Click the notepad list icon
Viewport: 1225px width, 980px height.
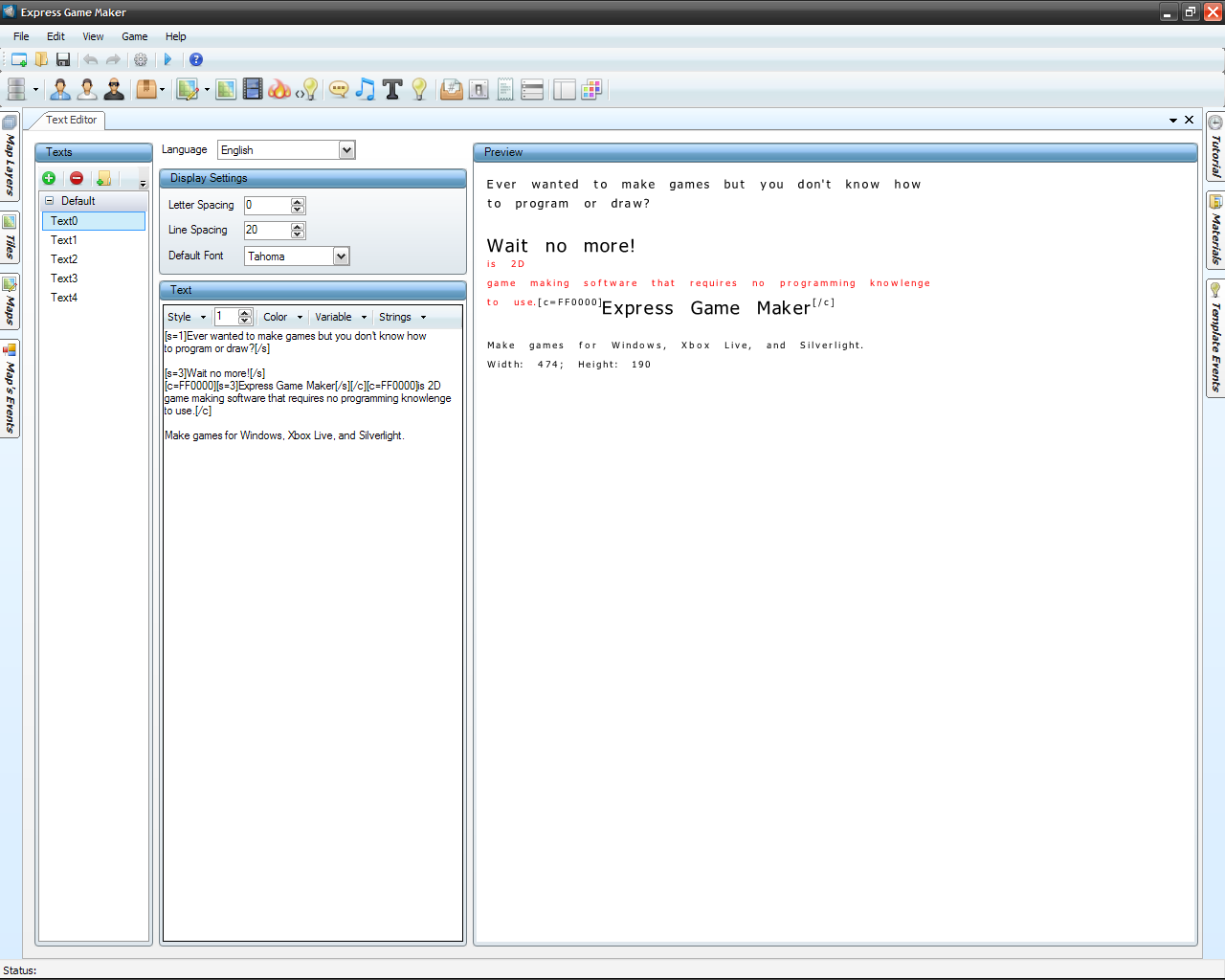tap(505, 89)
